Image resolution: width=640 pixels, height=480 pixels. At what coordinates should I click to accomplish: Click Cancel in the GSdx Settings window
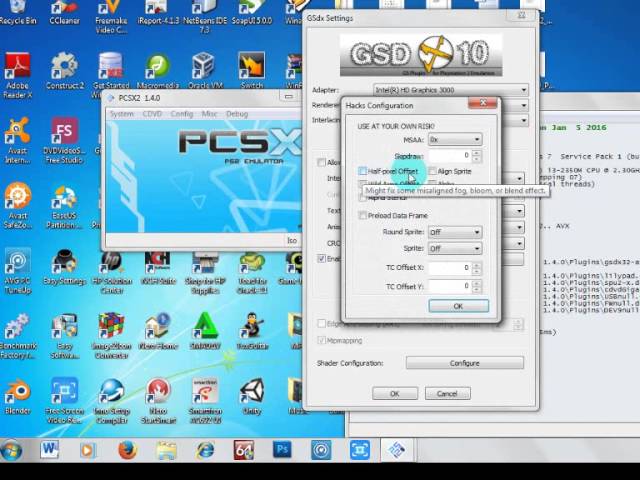point(447,393)
